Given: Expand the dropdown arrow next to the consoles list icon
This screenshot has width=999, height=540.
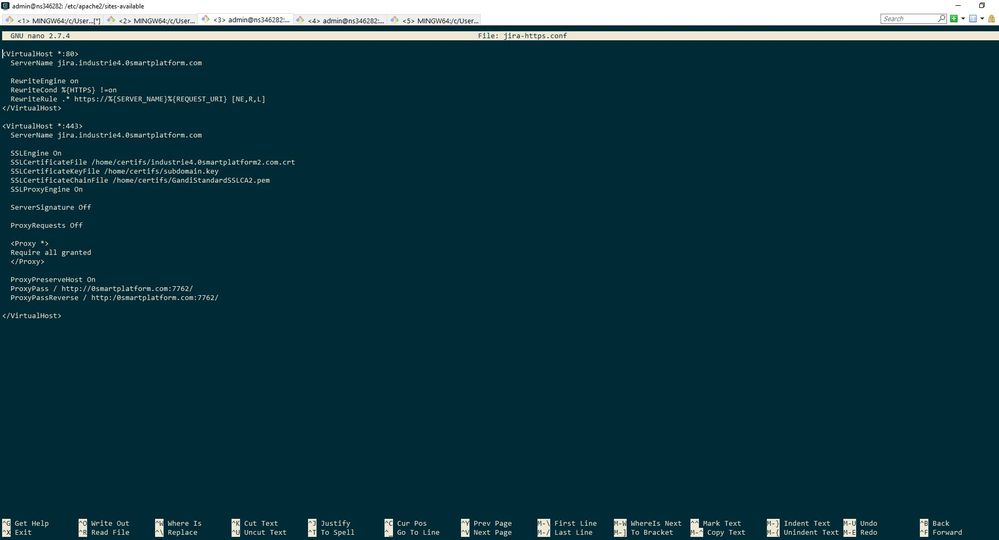Looking at the screenshot, I should click(982, 18).
